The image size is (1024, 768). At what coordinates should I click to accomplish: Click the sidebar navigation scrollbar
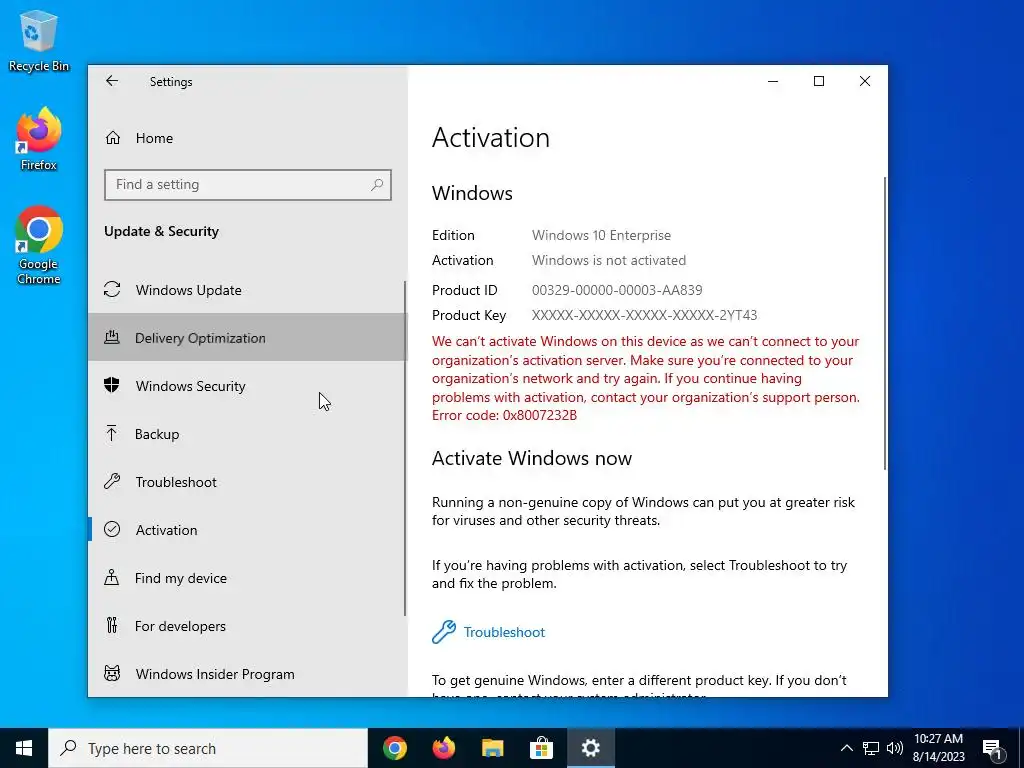(405, 448)
